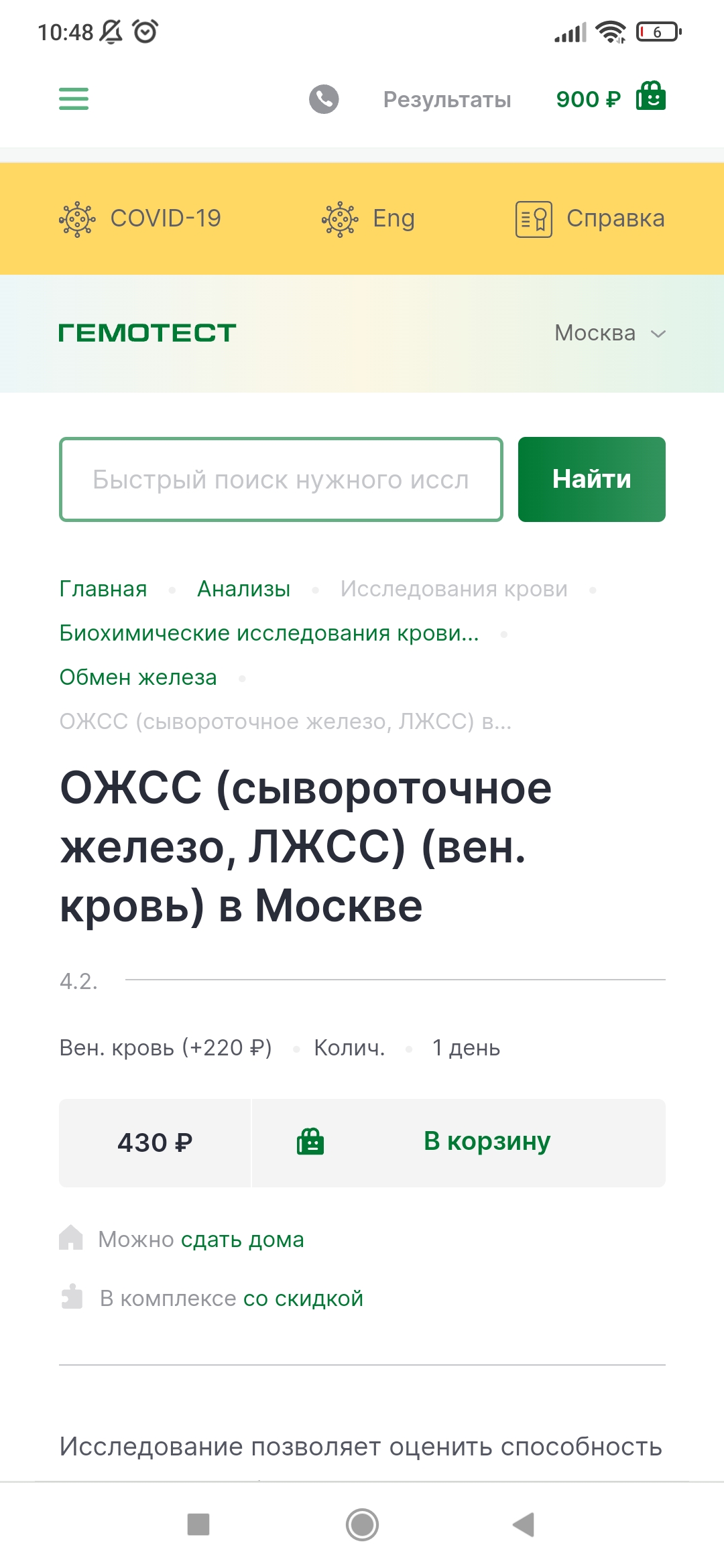
Task: Tap the phone call icon
Action: [x=324, y=99]
